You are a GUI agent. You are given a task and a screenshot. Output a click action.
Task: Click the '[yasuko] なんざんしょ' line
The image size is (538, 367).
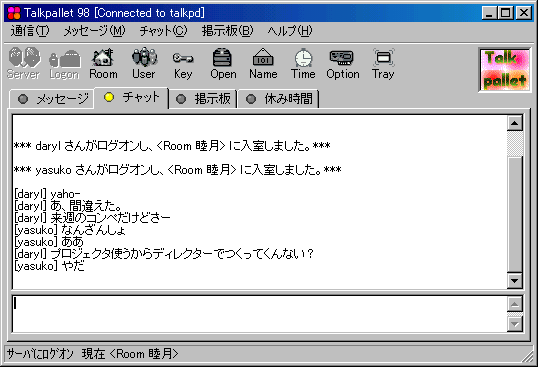point(70,230)
